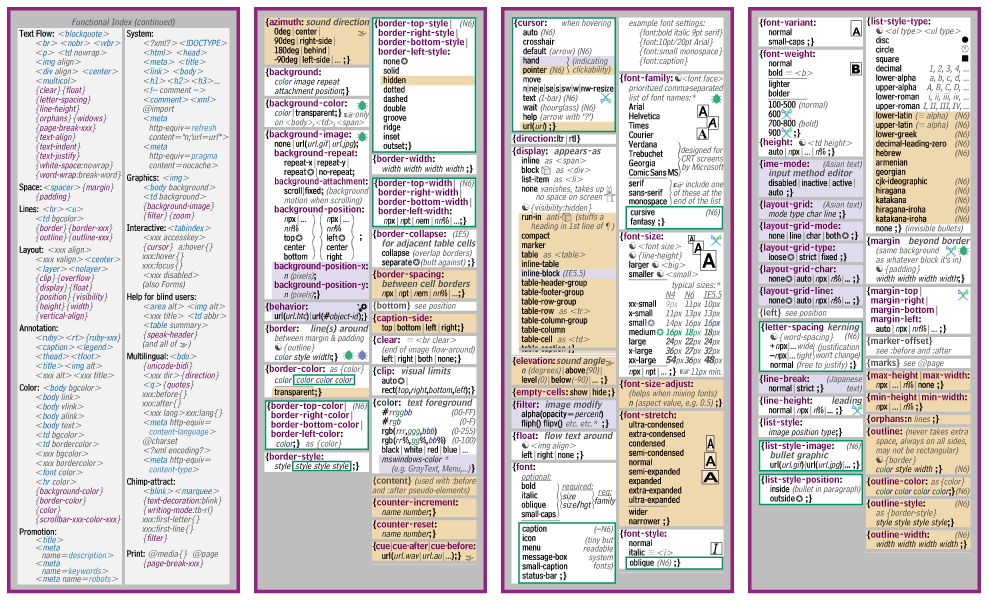Click the green bug icon beside background-color

coord(362,105)
